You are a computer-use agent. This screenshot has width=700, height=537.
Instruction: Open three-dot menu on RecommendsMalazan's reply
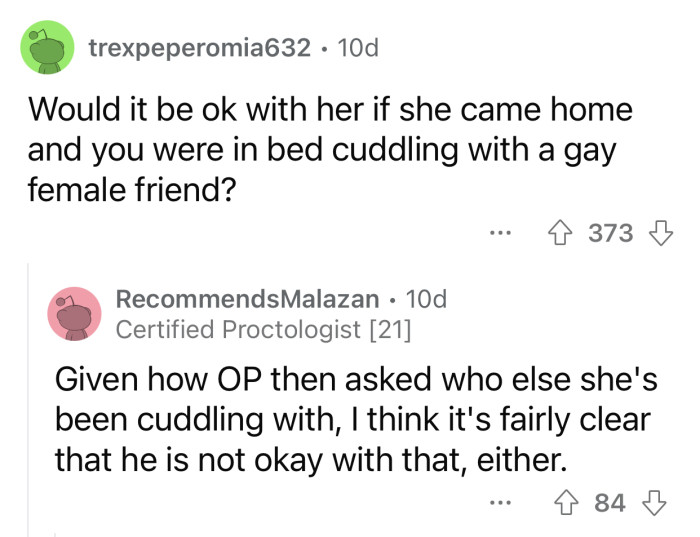tap(500, 503)
